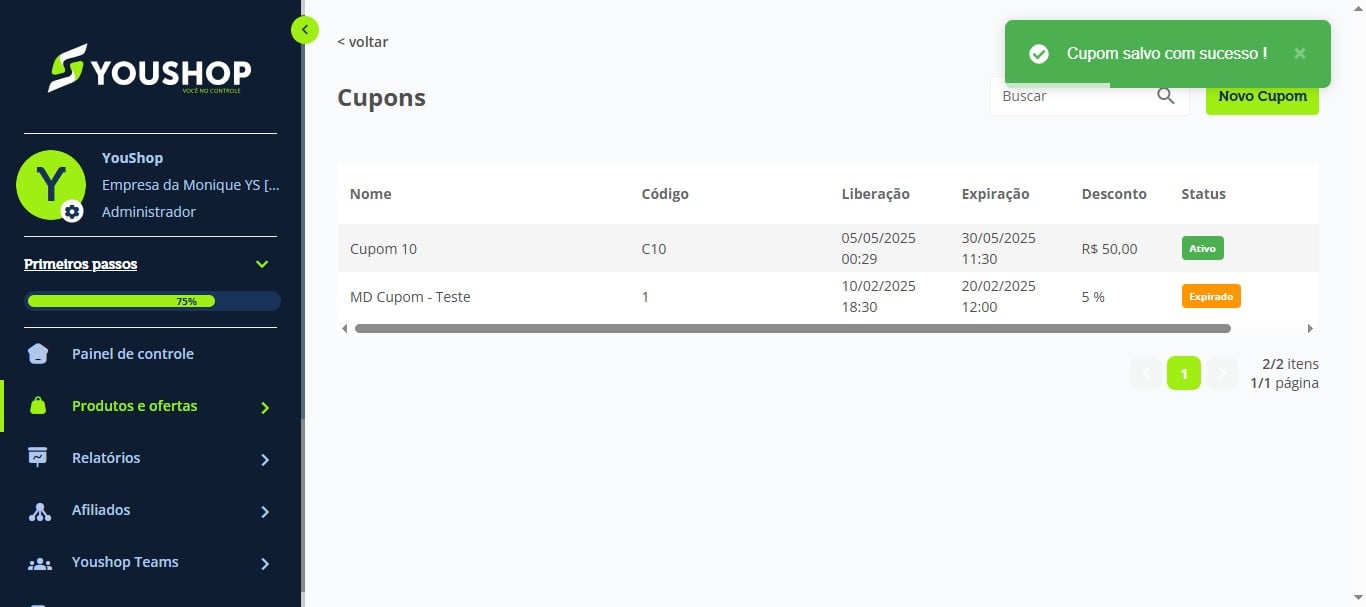Go back using the voltar link
This screenshot has width=1366, height=607.
pos(362,42)
